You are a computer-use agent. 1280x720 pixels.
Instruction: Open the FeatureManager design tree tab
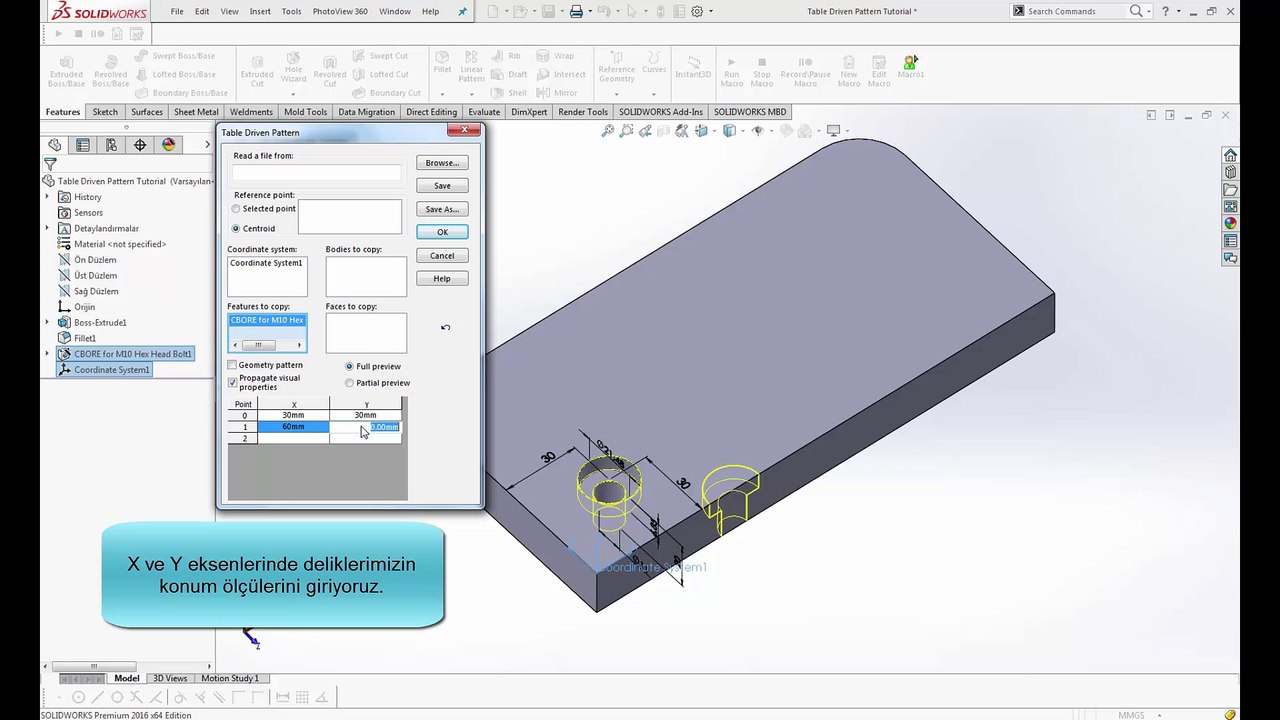click(54, 145)
